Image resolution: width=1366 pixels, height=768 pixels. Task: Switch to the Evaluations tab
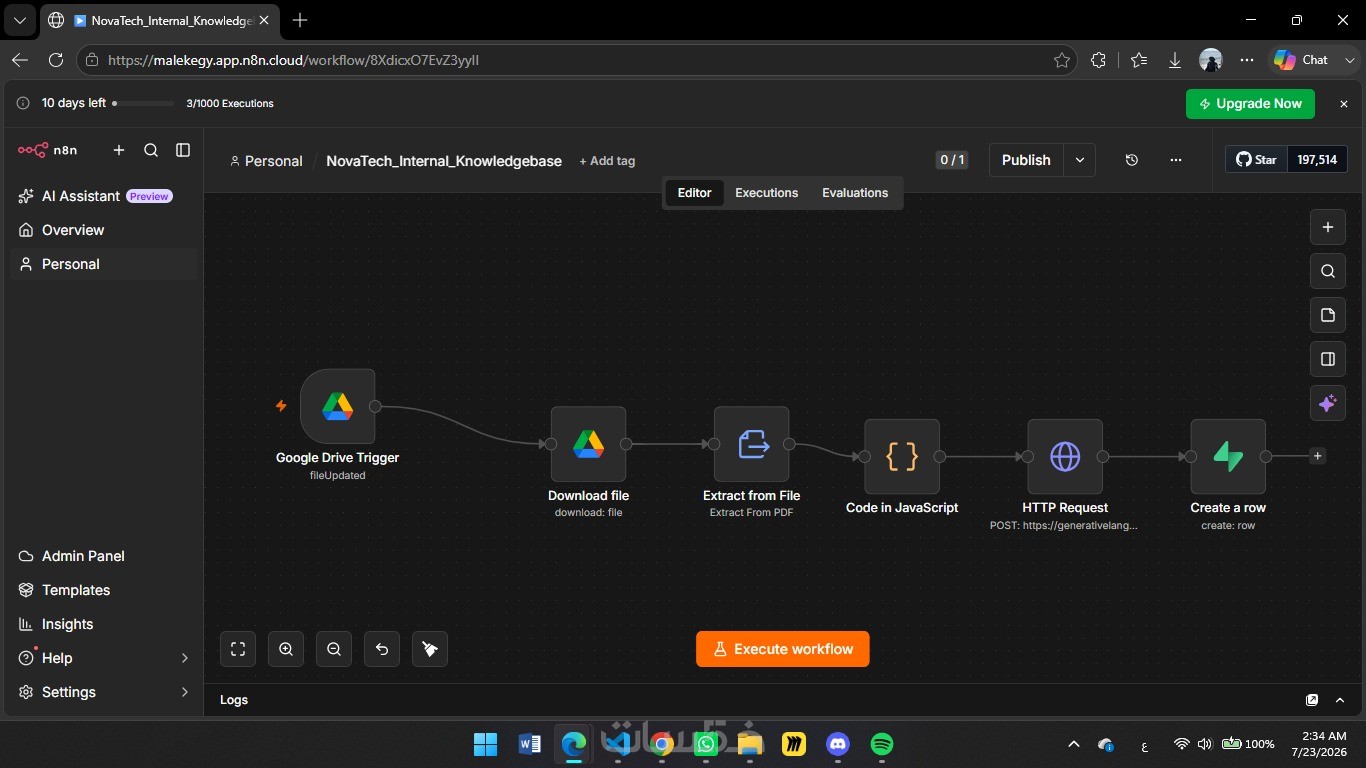point(855,193)
